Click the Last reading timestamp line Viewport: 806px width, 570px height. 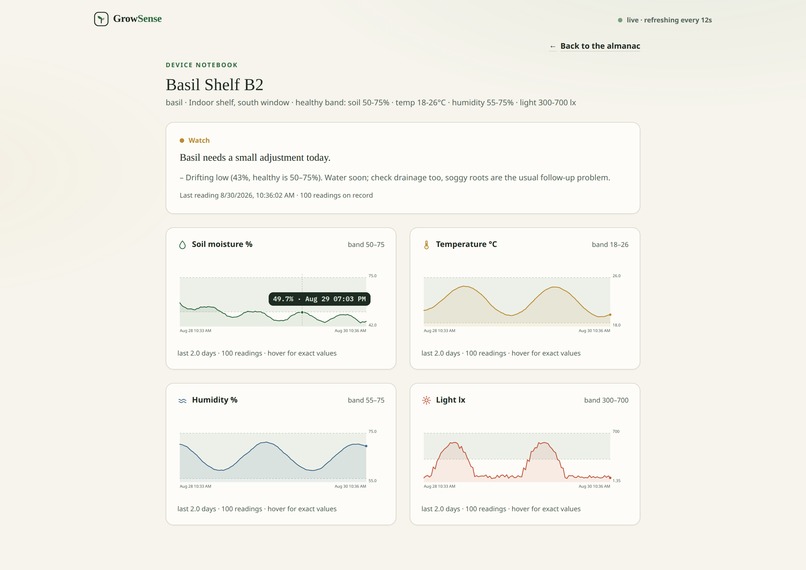click(276, 195)
